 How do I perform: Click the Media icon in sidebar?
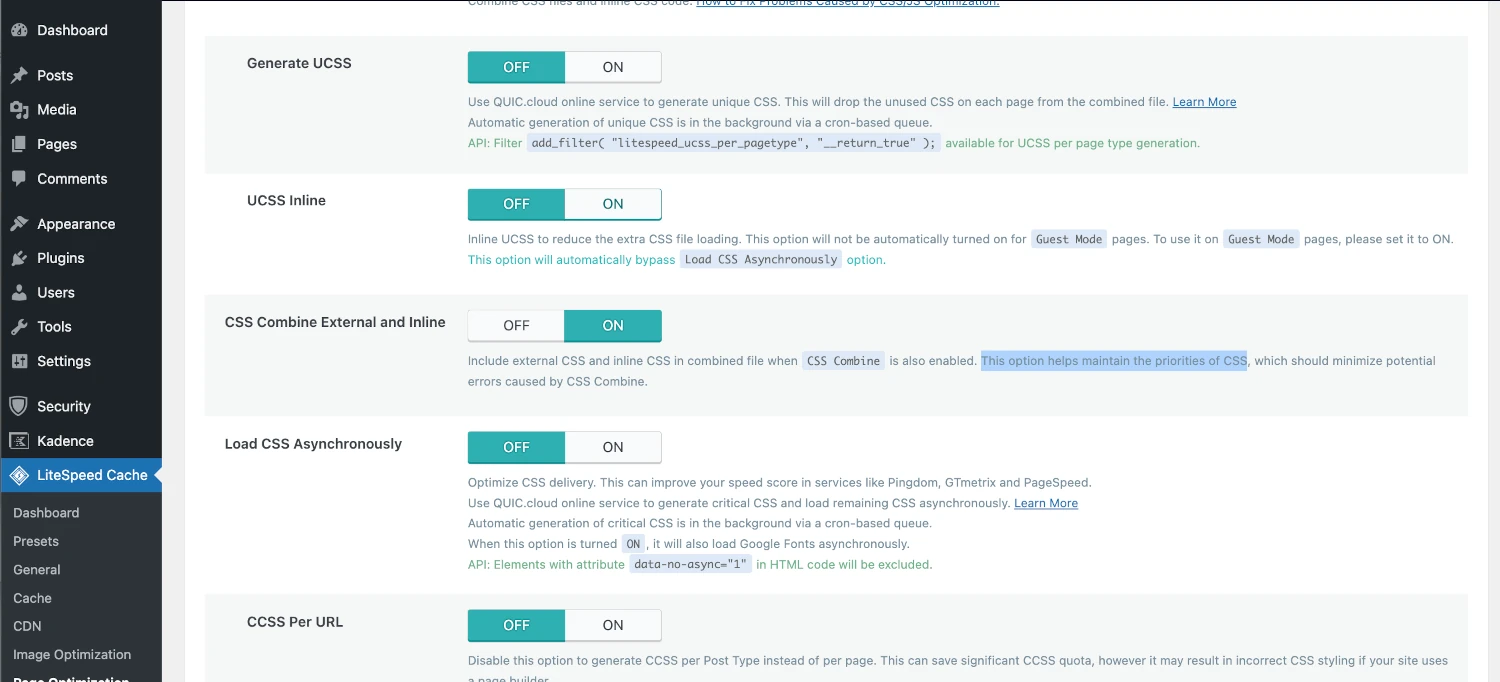pyautogui.click(x=19, y=110)
